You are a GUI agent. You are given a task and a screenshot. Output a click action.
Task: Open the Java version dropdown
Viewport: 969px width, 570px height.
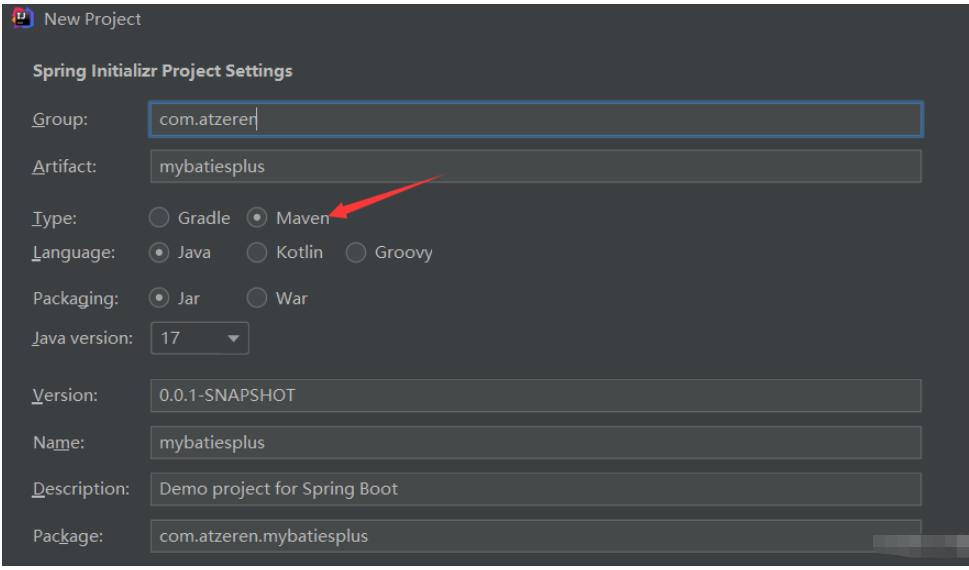(x=199, y=338)
